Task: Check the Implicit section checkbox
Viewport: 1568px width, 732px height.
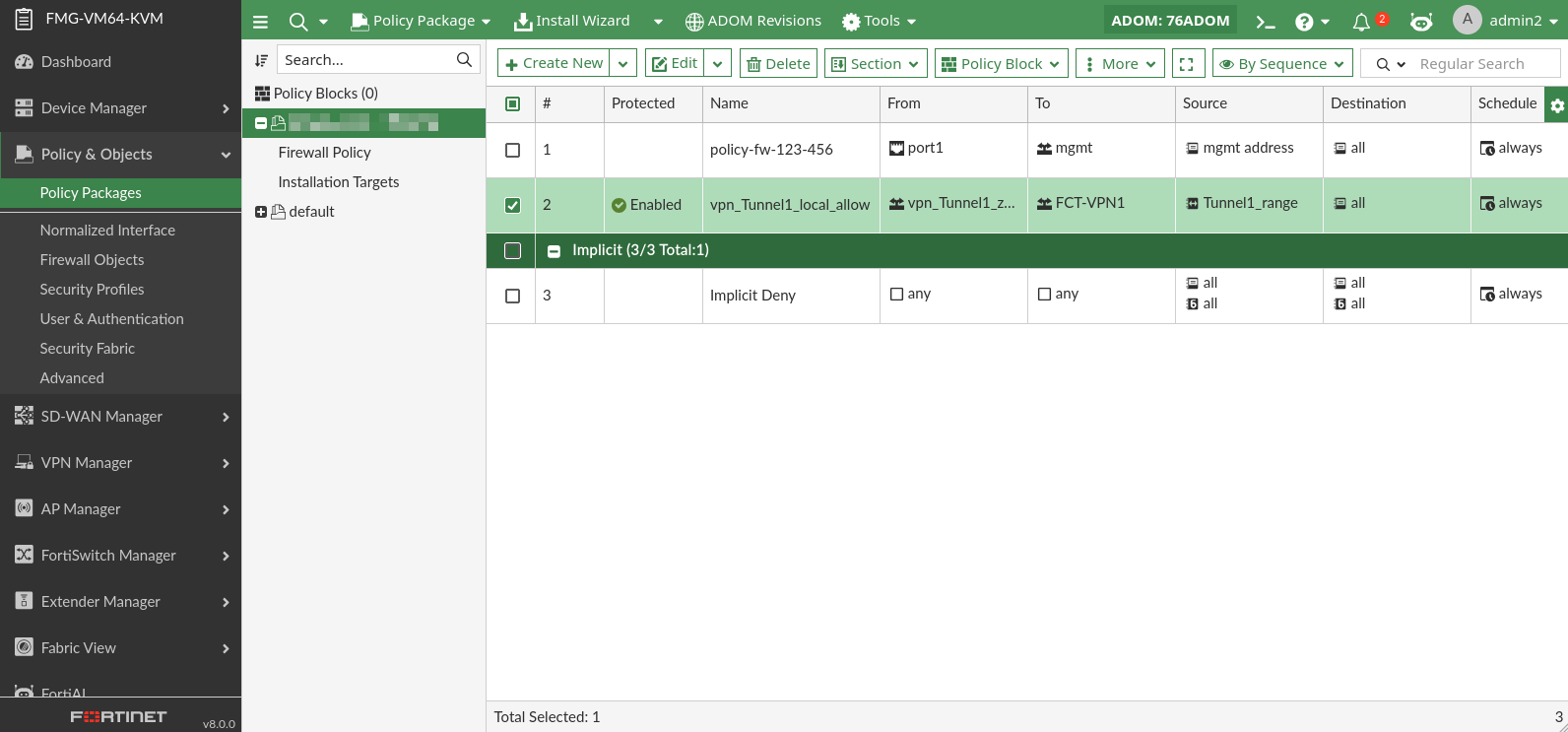Action: tap(513, 250)
